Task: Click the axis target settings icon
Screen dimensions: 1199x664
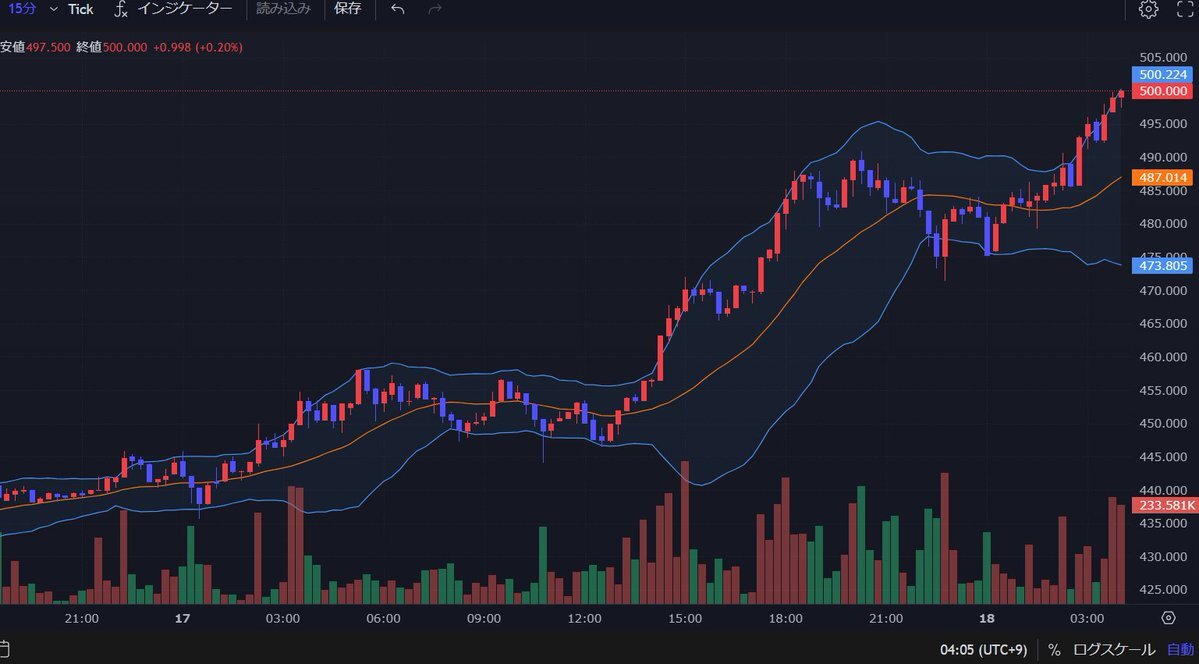Action: 1168,618
